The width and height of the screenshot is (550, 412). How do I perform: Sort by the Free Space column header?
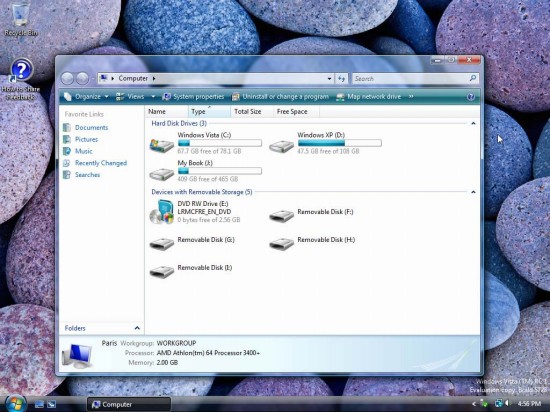[x=296, y=112]
